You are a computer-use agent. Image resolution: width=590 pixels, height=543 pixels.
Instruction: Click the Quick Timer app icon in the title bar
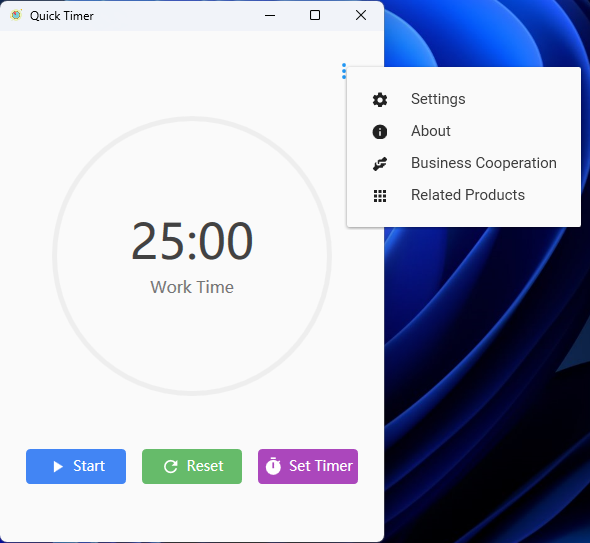[16, 15]
